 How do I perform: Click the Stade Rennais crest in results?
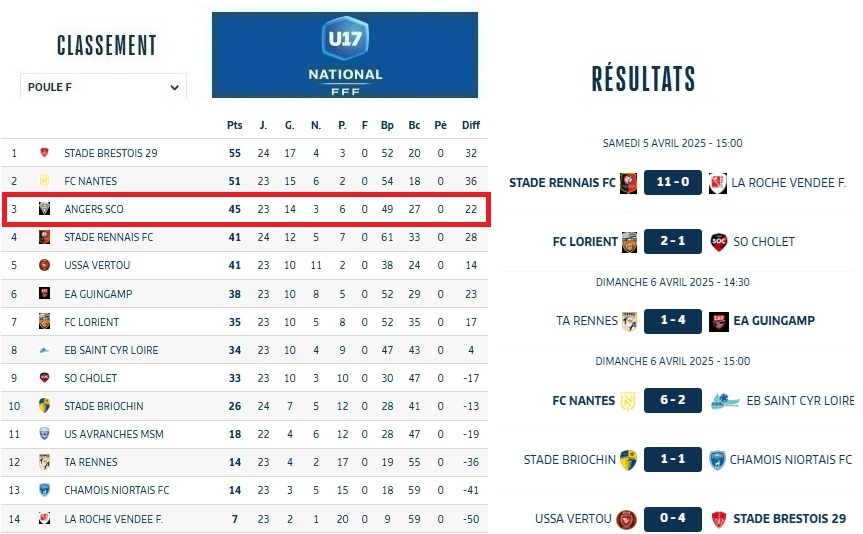click(x=629, y=183)
